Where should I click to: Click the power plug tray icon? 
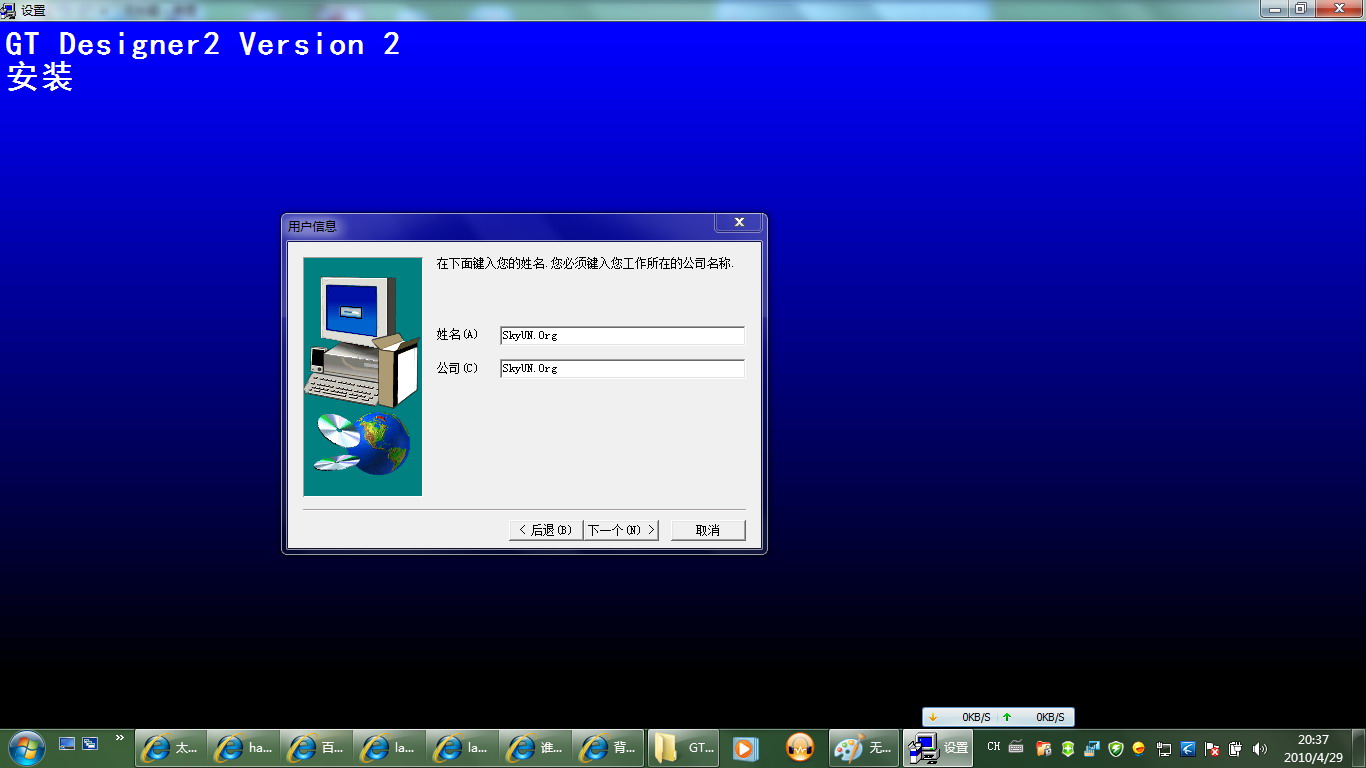point(1235,748)
